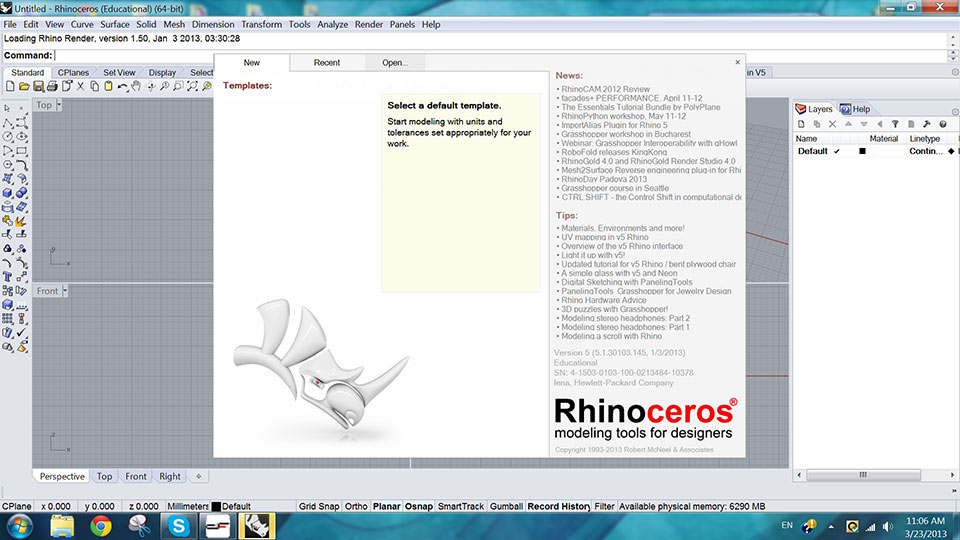This screenshot has width=960, height=540.
Task: Open the Surface menu
Action: pos(114,24)
